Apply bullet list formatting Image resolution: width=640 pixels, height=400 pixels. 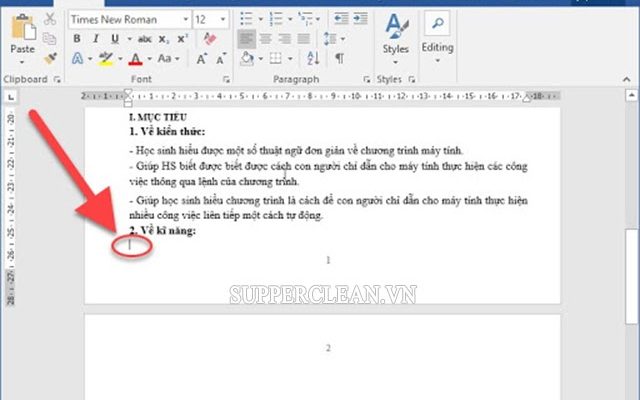pos(247,18)
